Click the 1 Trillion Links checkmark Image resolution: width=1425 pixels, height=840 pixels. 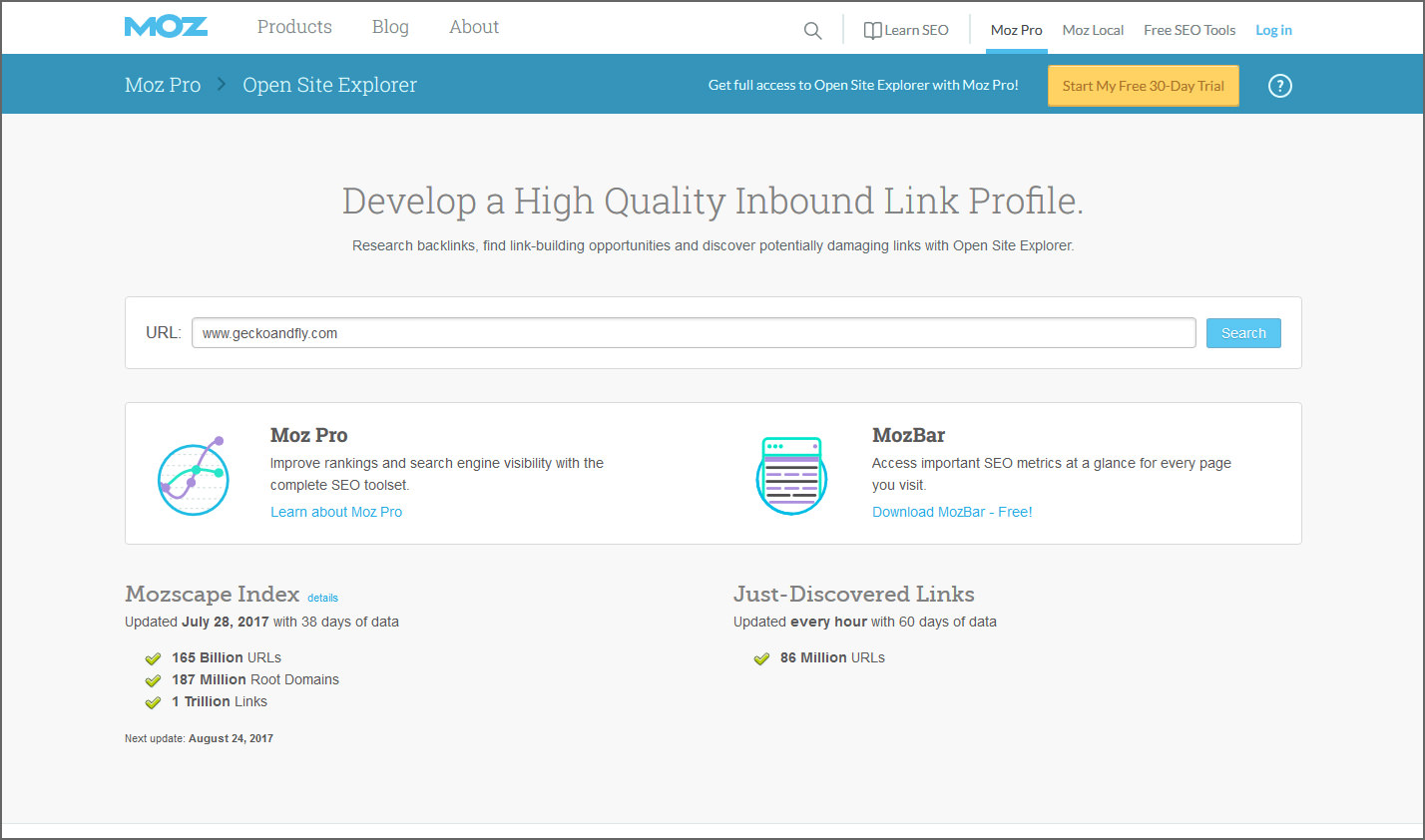[x=153, y=702]
